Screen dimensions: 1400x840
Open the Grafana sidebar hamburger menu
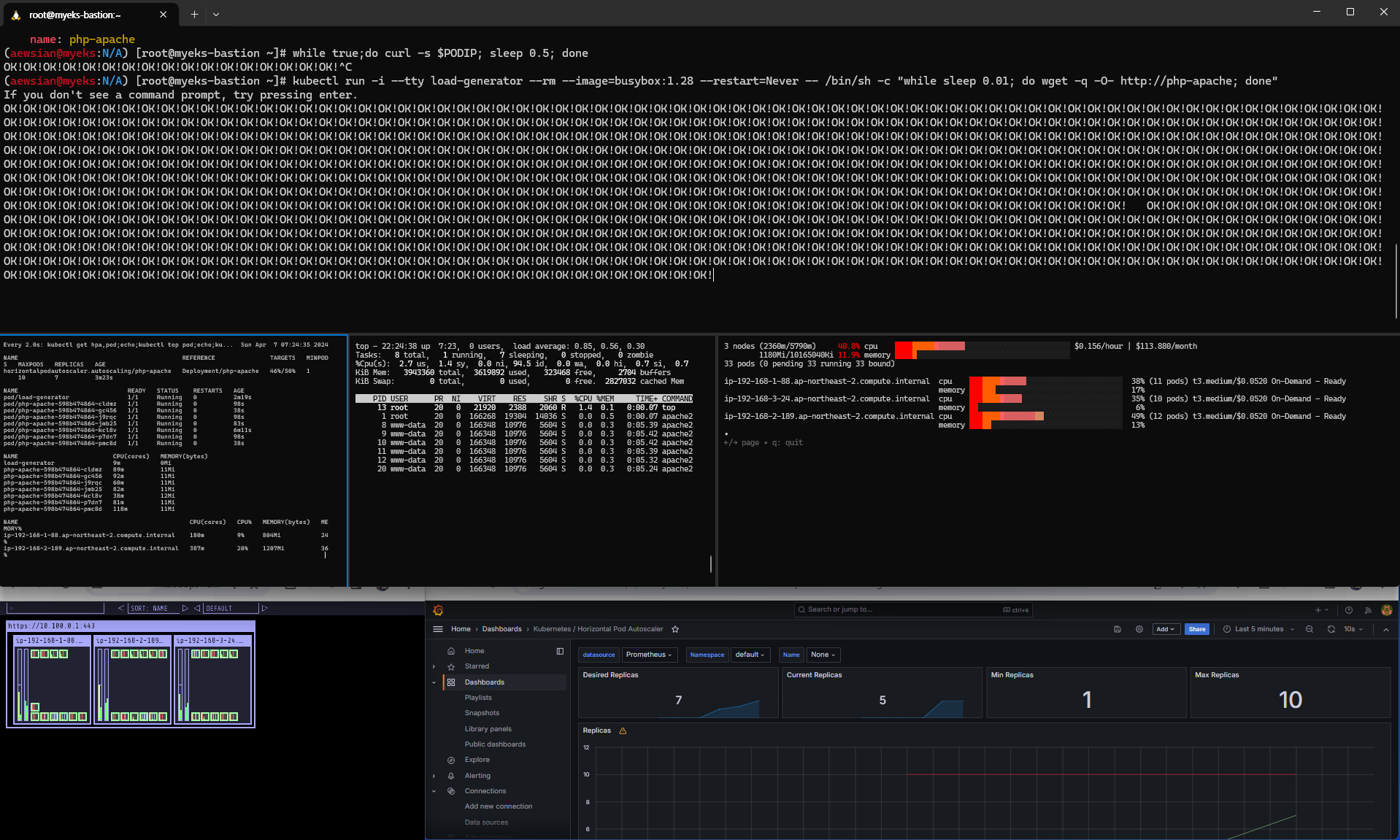click(438, 629)
